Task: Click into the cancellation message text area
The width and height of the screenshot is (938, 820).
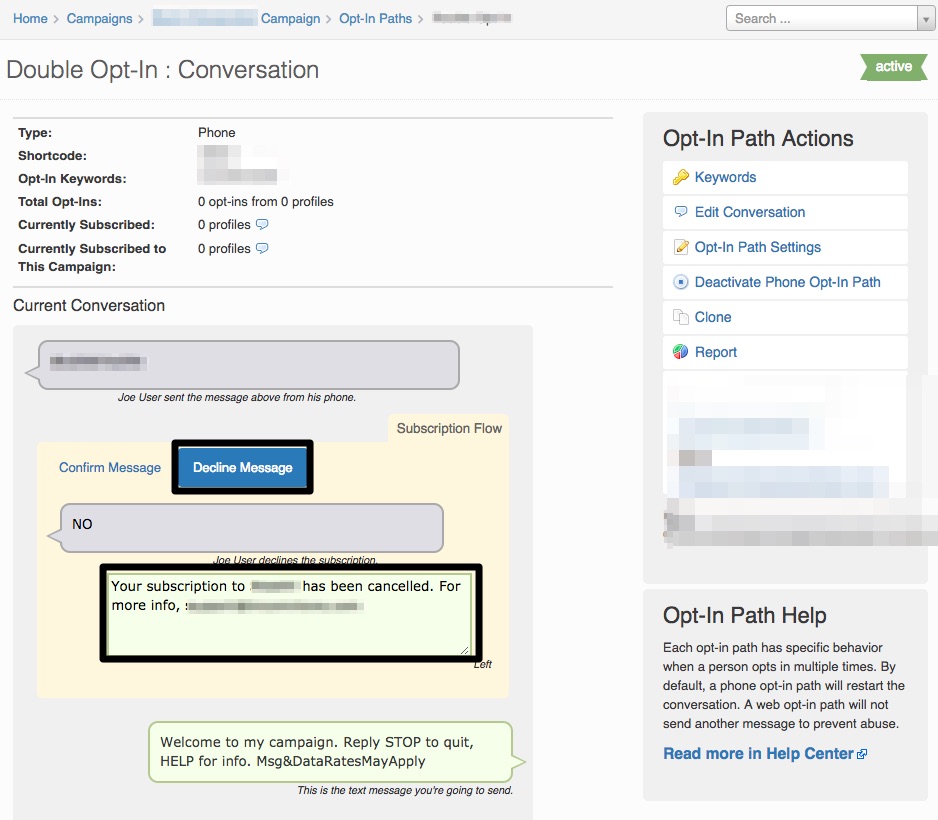Action: click(x=290, y=613)
